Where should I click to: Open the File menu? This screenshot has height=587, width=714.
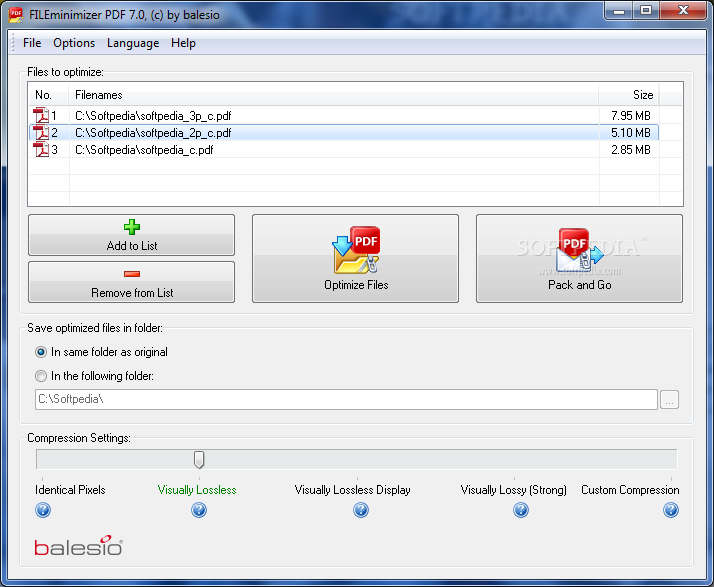click(x=32, y=43)
